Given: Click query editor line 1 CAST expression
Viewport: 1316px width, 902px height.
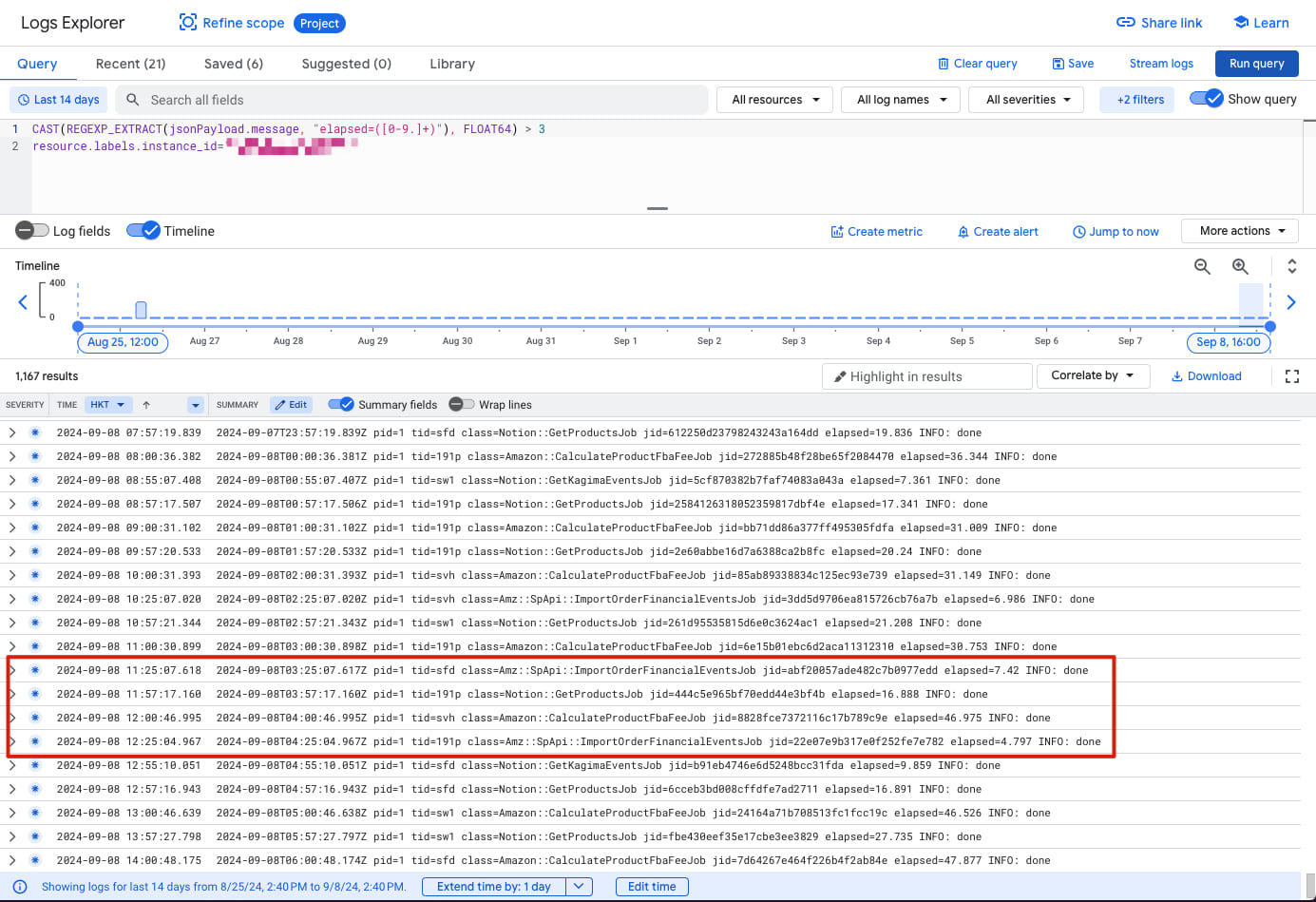Looking at the screenshot, I should tap(288, 129).
